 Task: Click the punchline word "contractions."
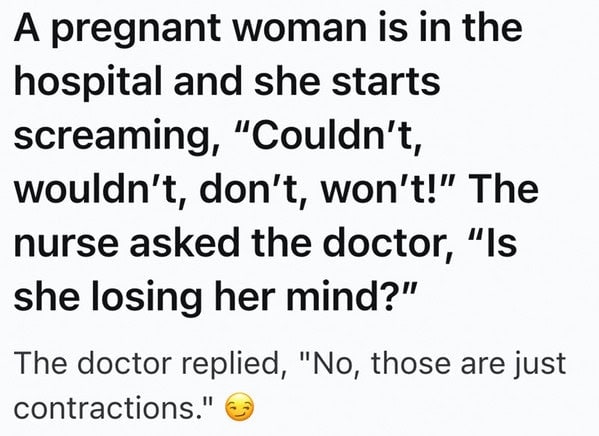[113, 408]
